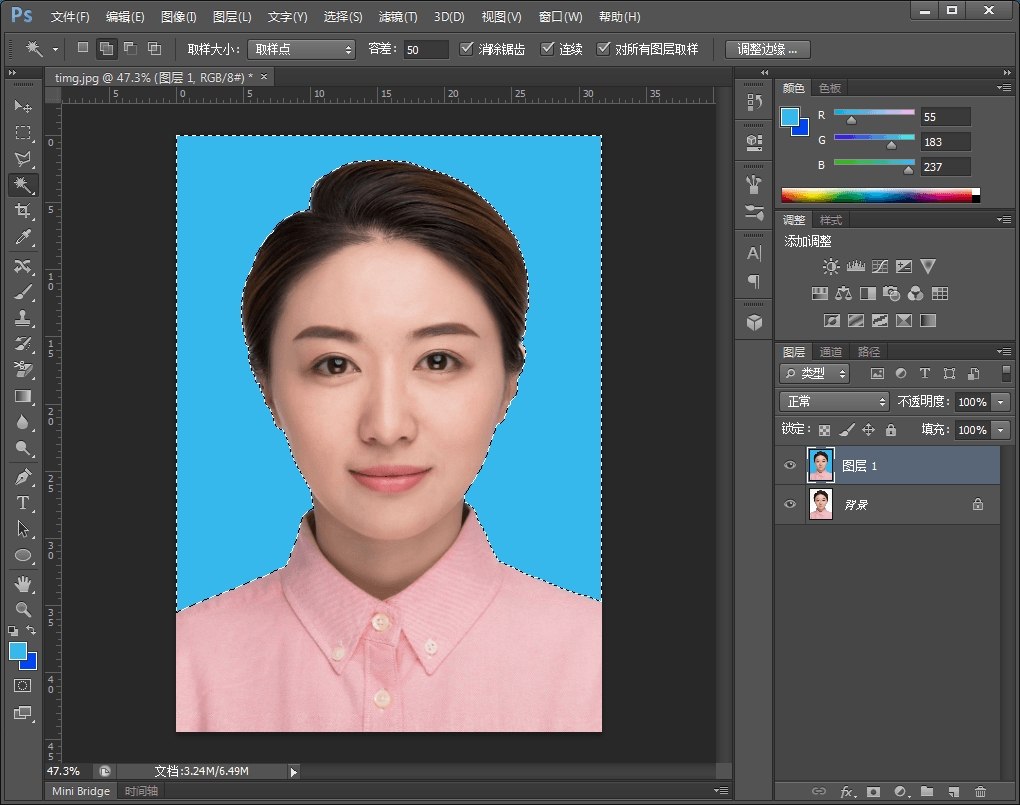Viewport: 1020px width, 805px height.
Task: Switch to the 样式 tab
Action: click(x=831, y=220)
